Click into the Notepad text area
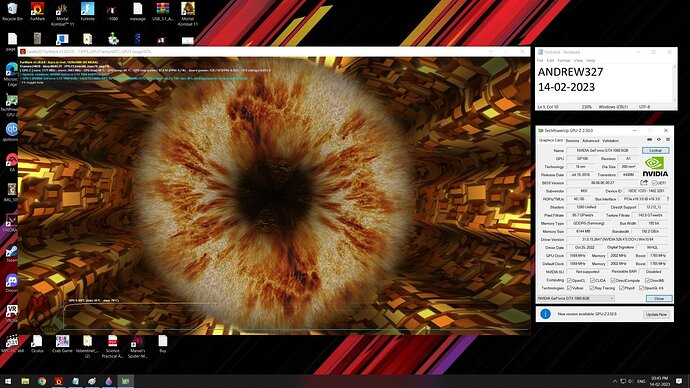Image resolution: width=690 pixels, height=388 pixels. click(x=604, y=83)
